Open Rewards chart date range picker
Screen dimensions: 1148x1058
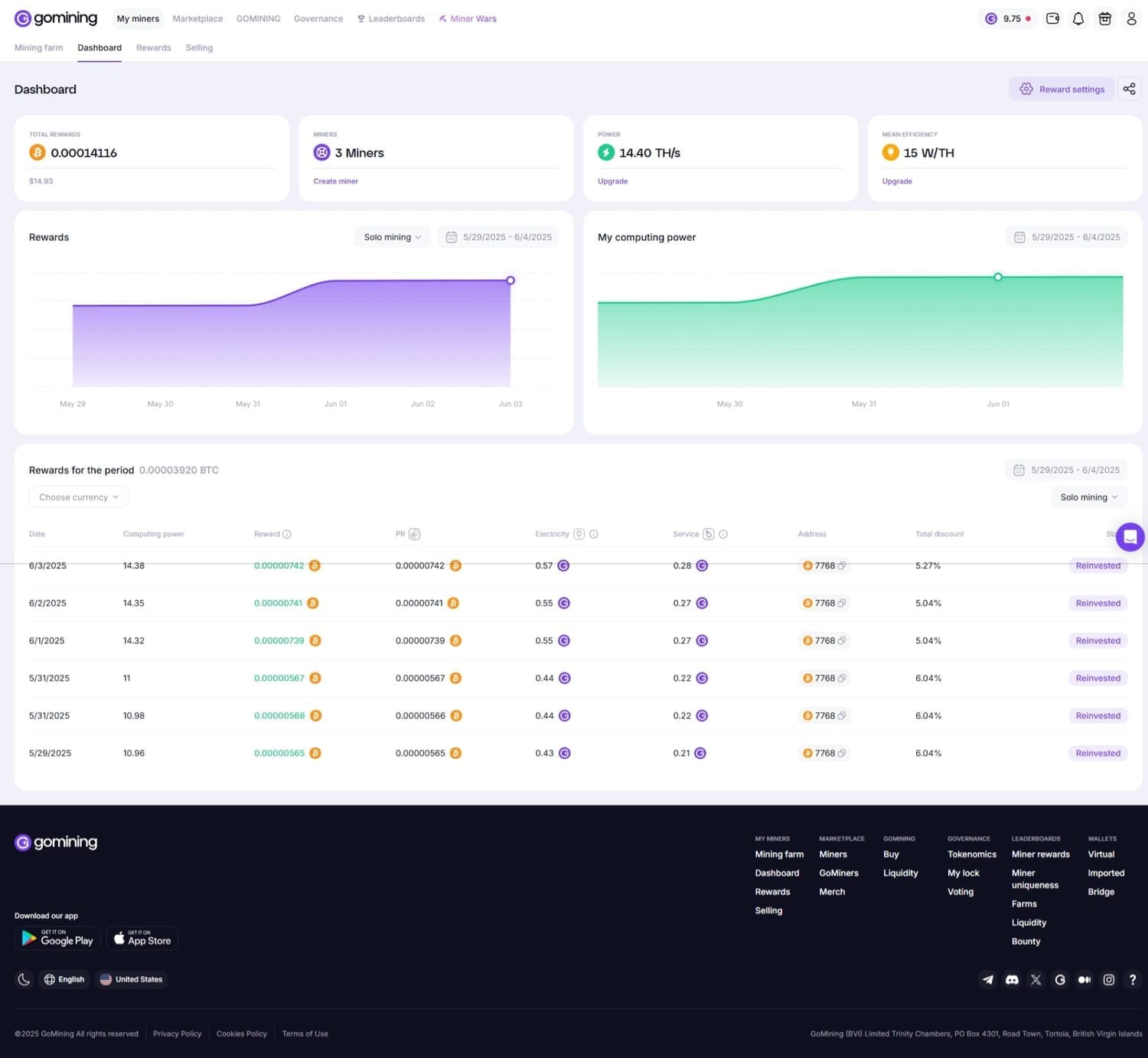pos(498,237)
